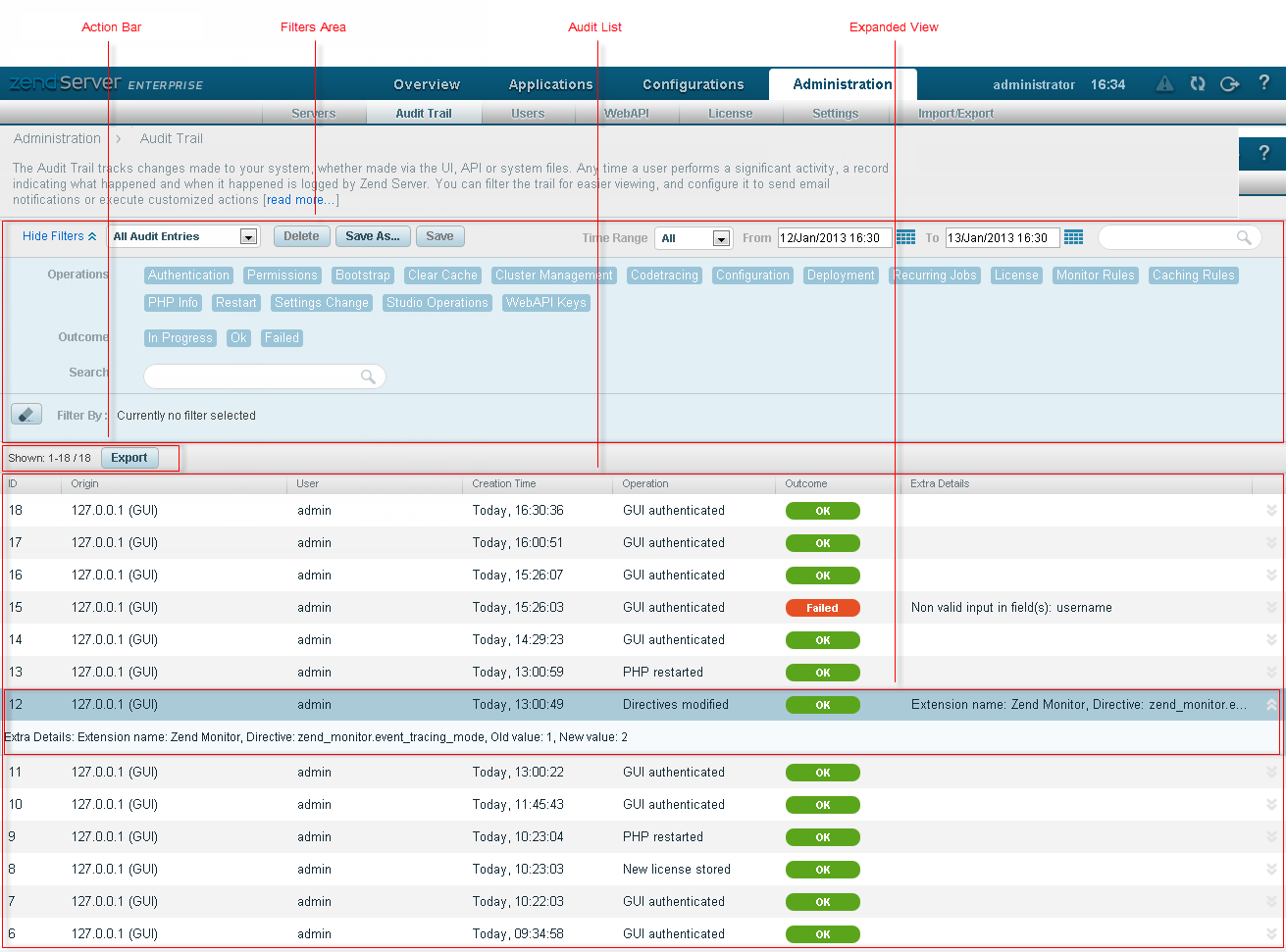
Task: Click the restart/refresh arrows icon in header
Action: 1198,84
